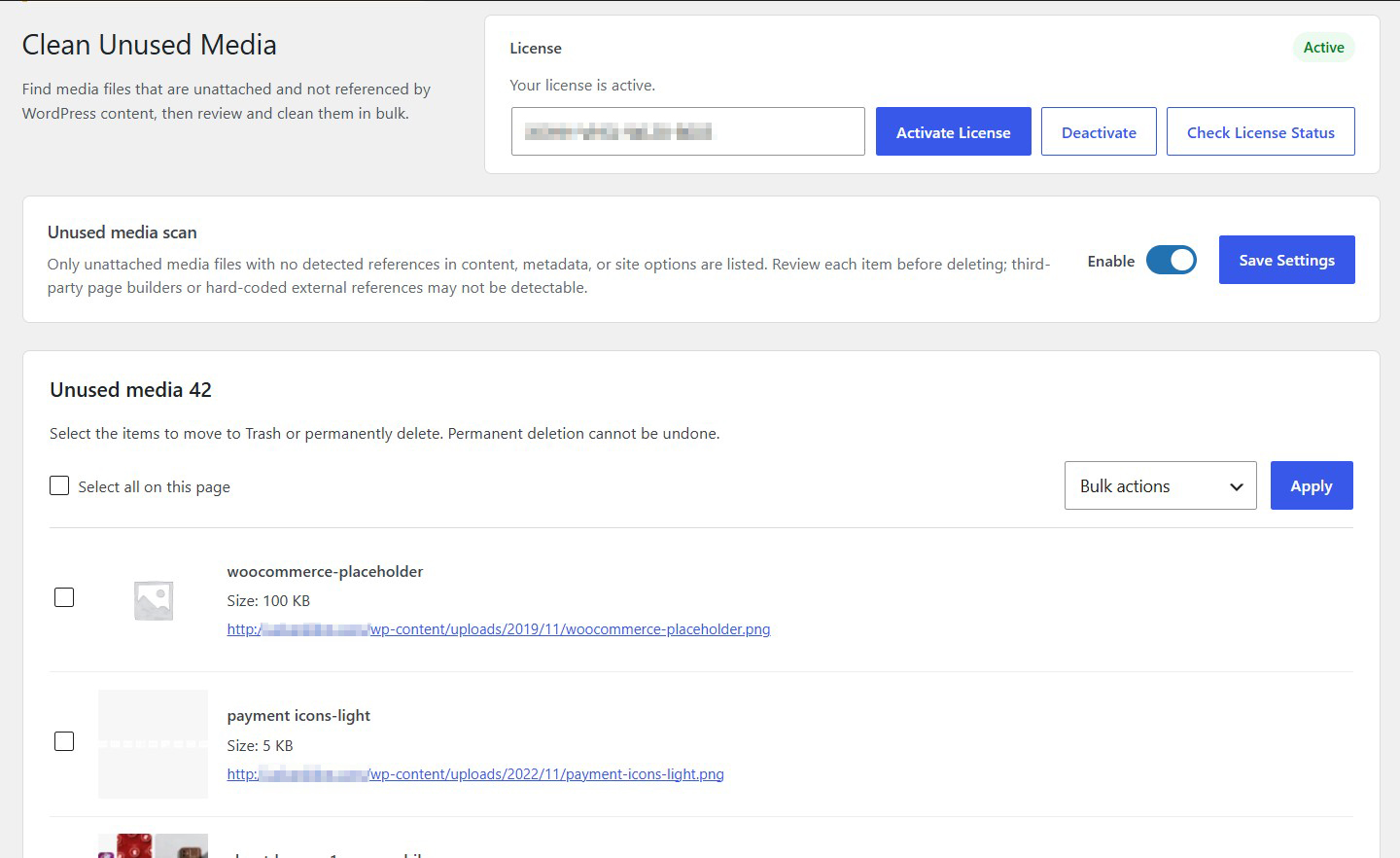Save the unused media scan settings
This screenshot has height=858, width=1400.
[x=1286, y=260]
